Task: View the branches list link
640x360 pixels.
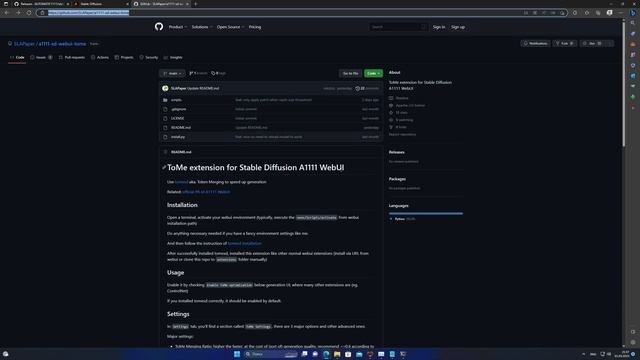Action: pos(198,73)
